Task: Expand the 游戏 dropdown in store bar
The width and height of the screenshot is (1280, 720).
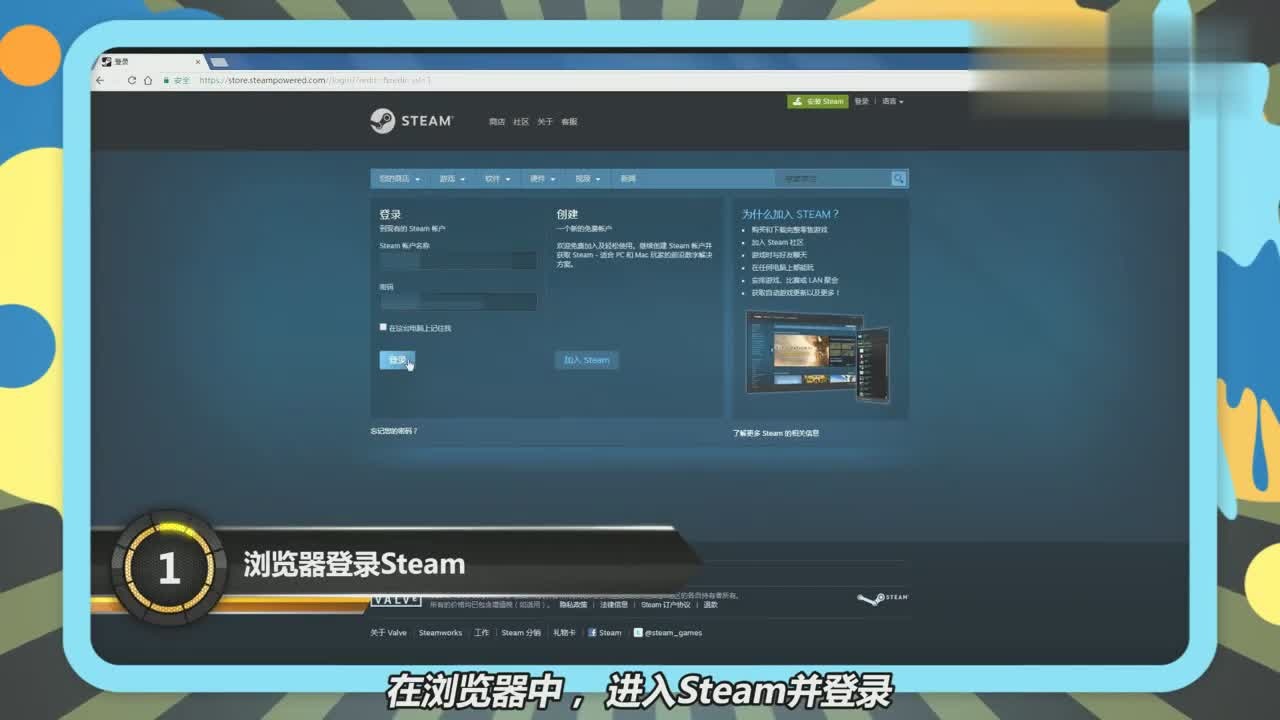Action: pos(452,179)
